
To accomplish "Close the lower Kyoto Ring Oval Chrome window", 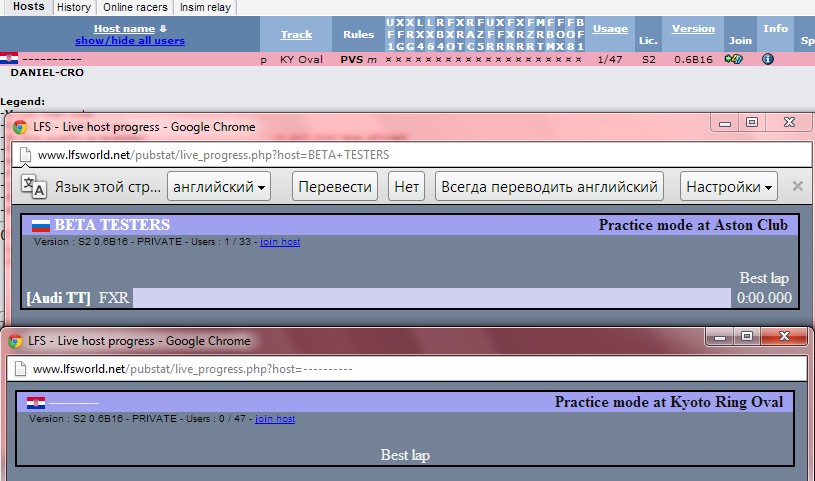I will (x=785, y=336).
